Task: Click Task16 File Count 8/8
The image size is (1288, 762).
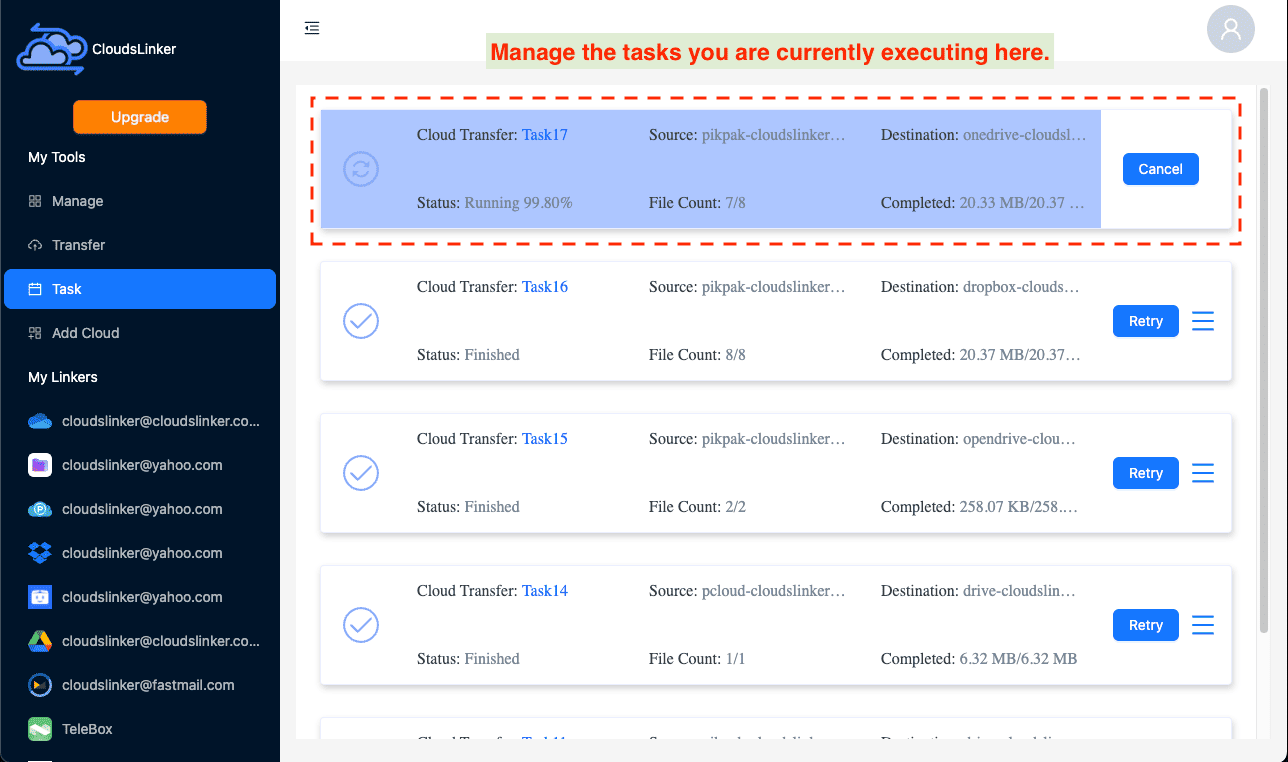Action: (x=697, y=355)
